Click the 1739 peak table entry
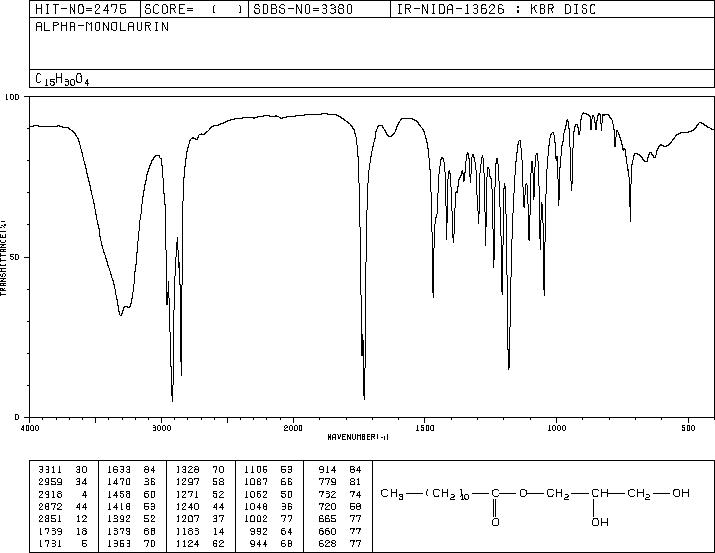Viewport: 715px width, 553px height. (x=62, y=532)
